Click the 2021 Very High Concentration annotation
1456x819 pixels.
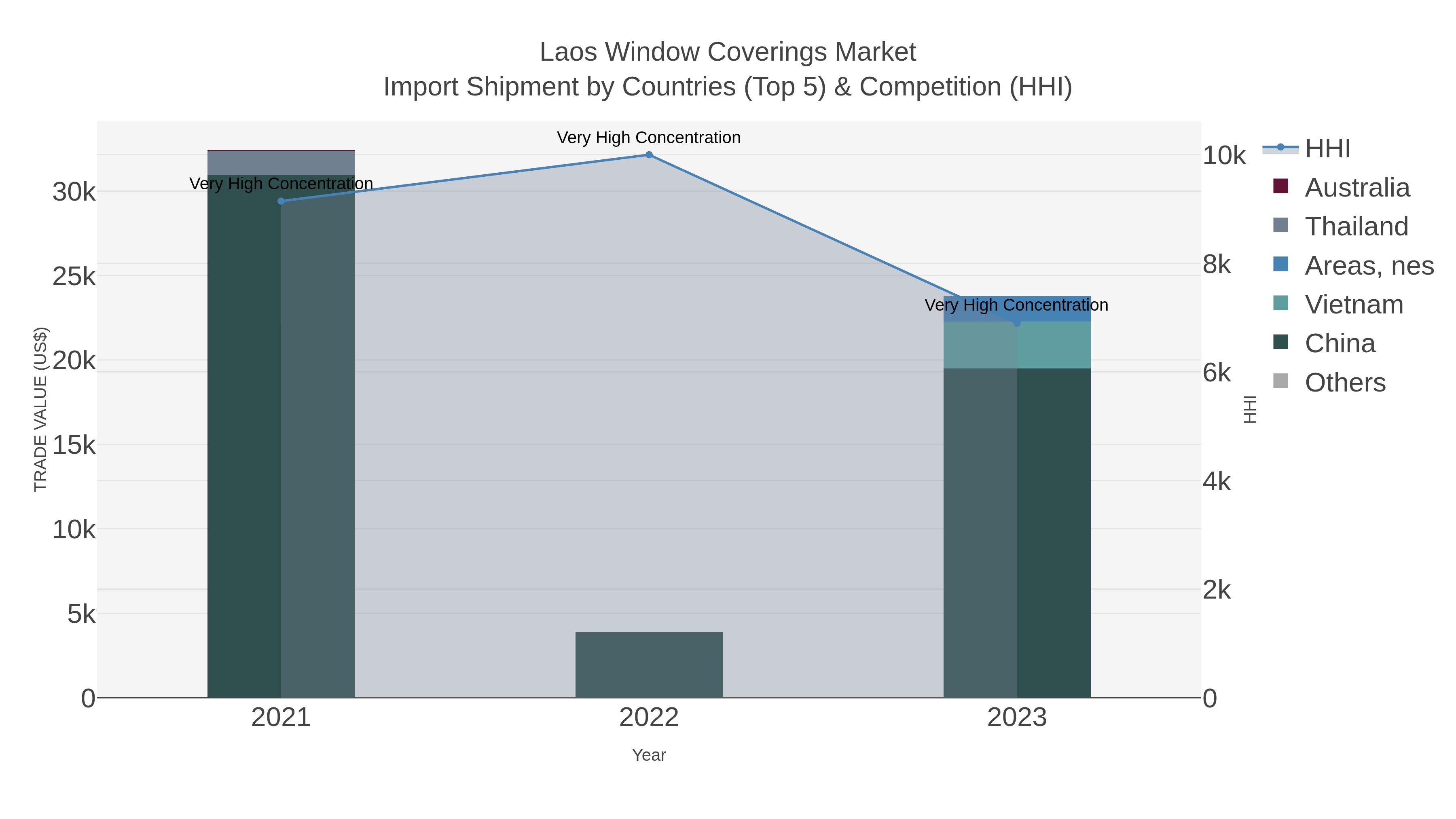tap(281, 184)
